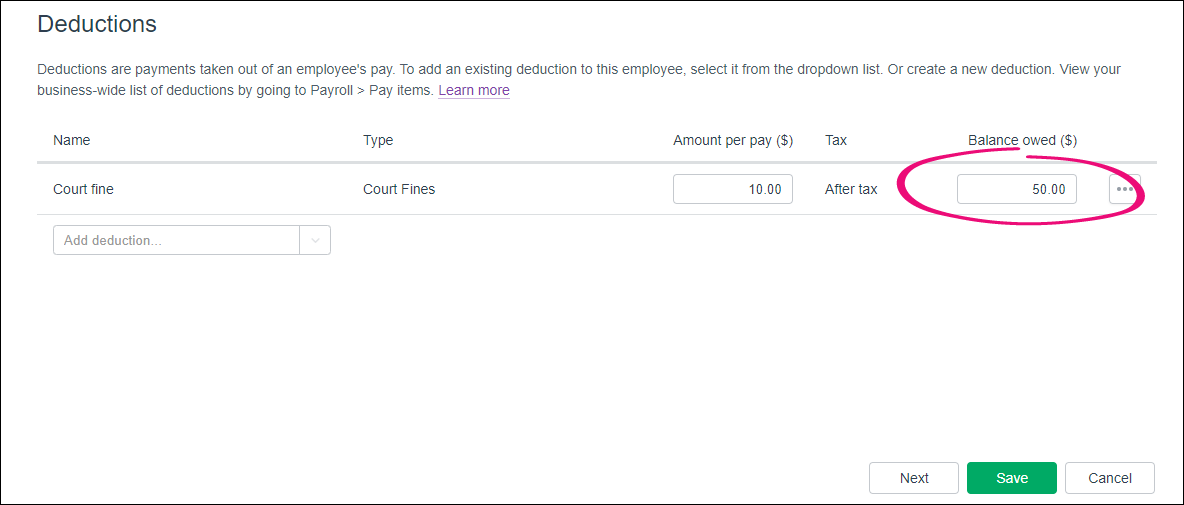Expand the Add deduction dropdown arrow

[x=316, y=241]
